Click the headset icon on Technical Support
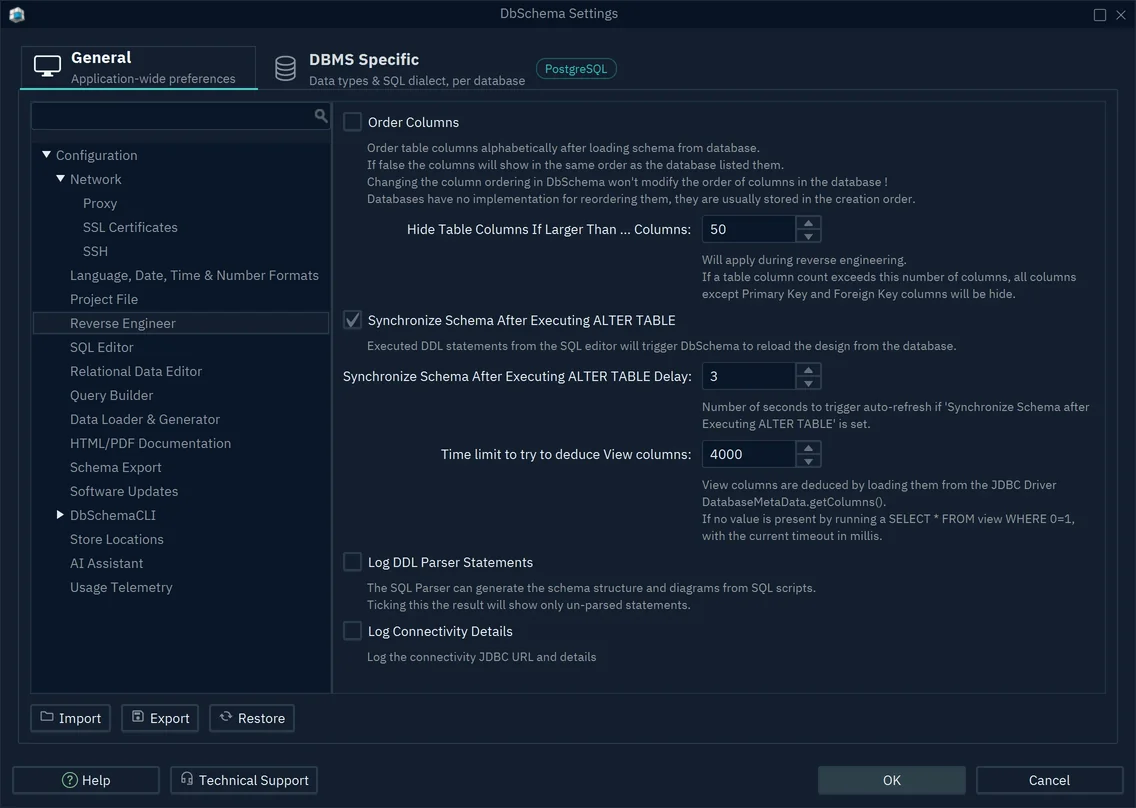1136x808 pixels. pos(187,778)
